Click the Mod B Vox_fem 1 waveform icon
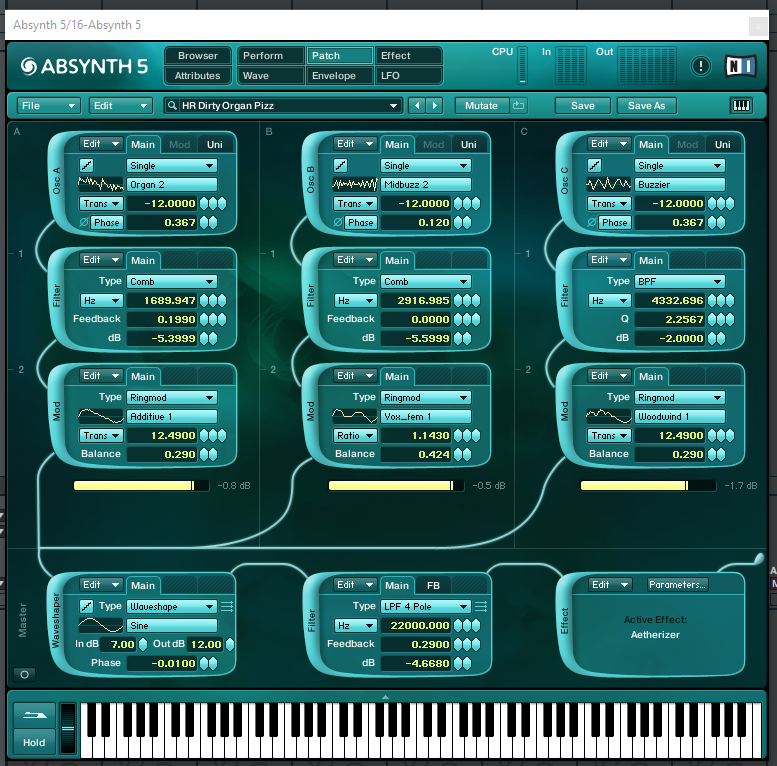 point(355,416)
